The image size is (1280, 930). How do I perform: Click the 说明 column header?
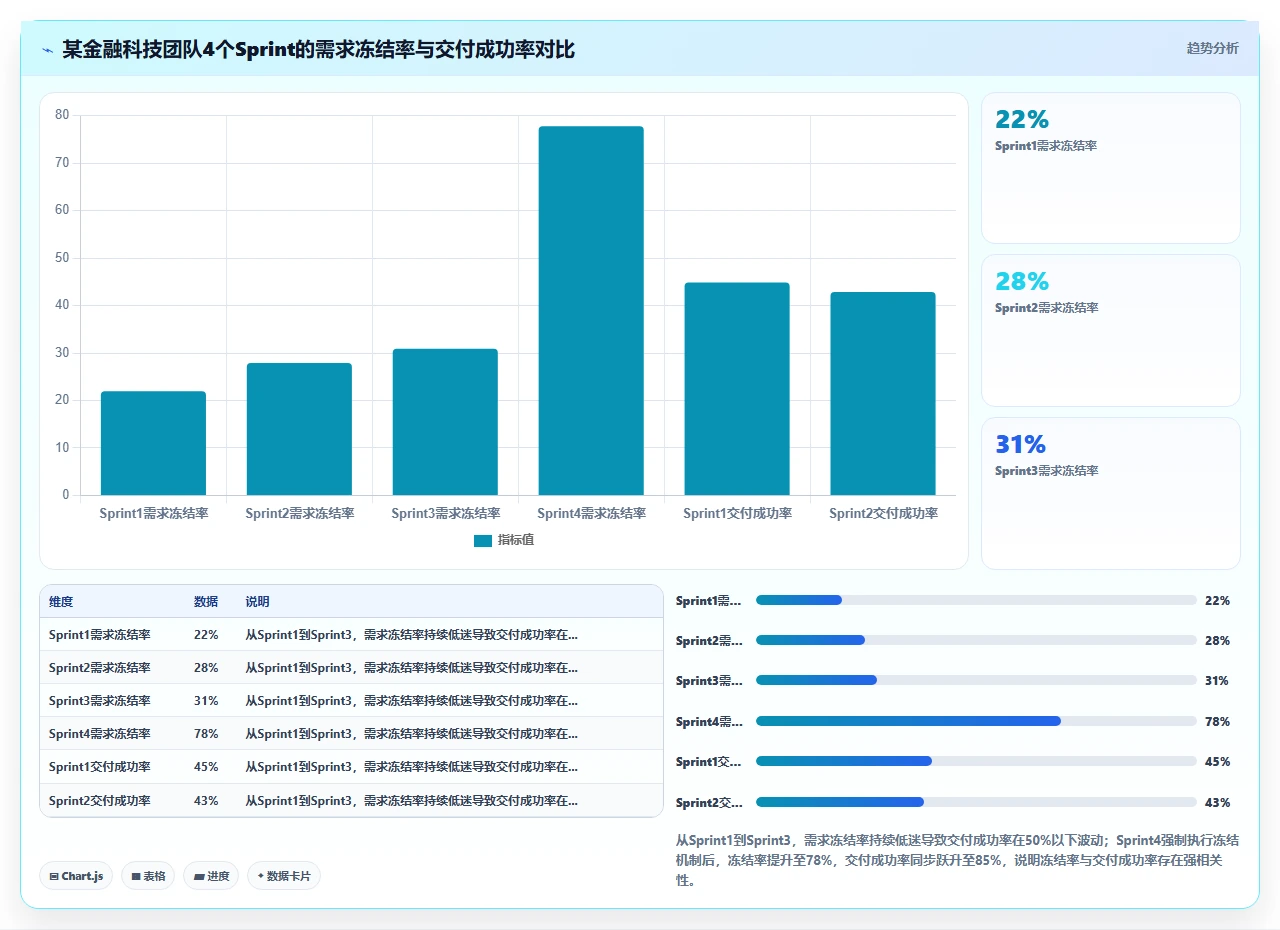pos(258,602)
